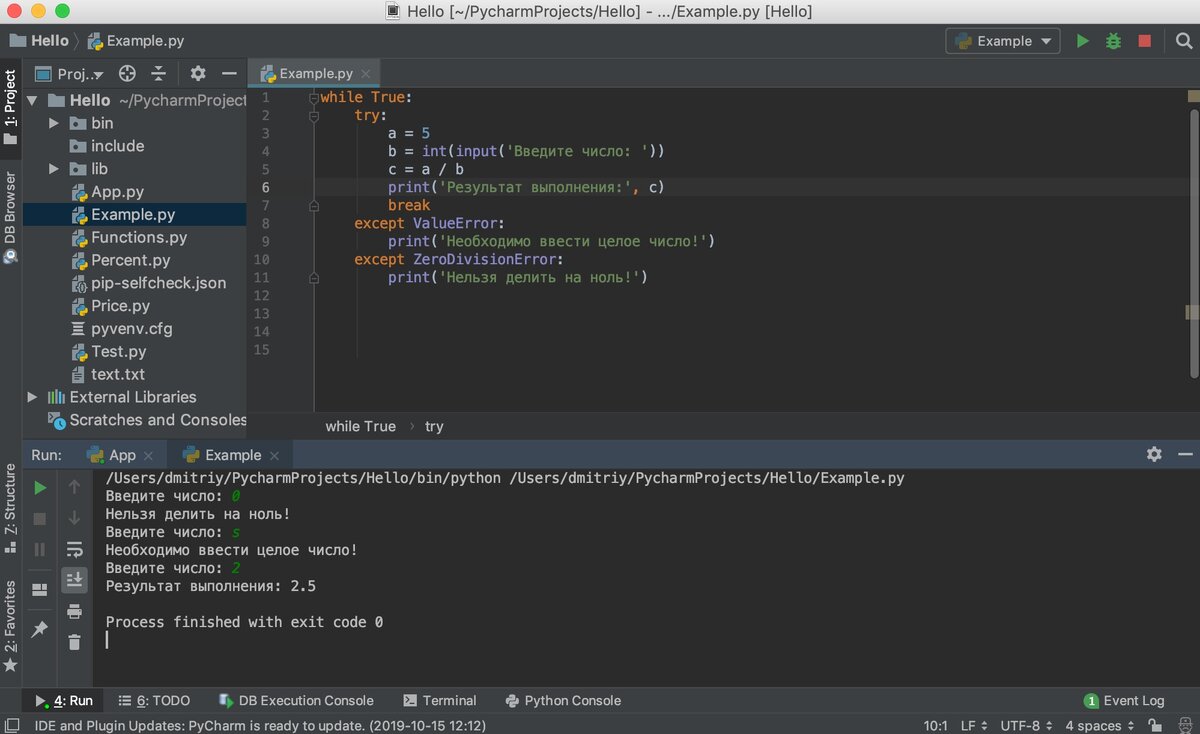Open the DB Browser side panel
Screen dimensions: 1200x734
10,216
